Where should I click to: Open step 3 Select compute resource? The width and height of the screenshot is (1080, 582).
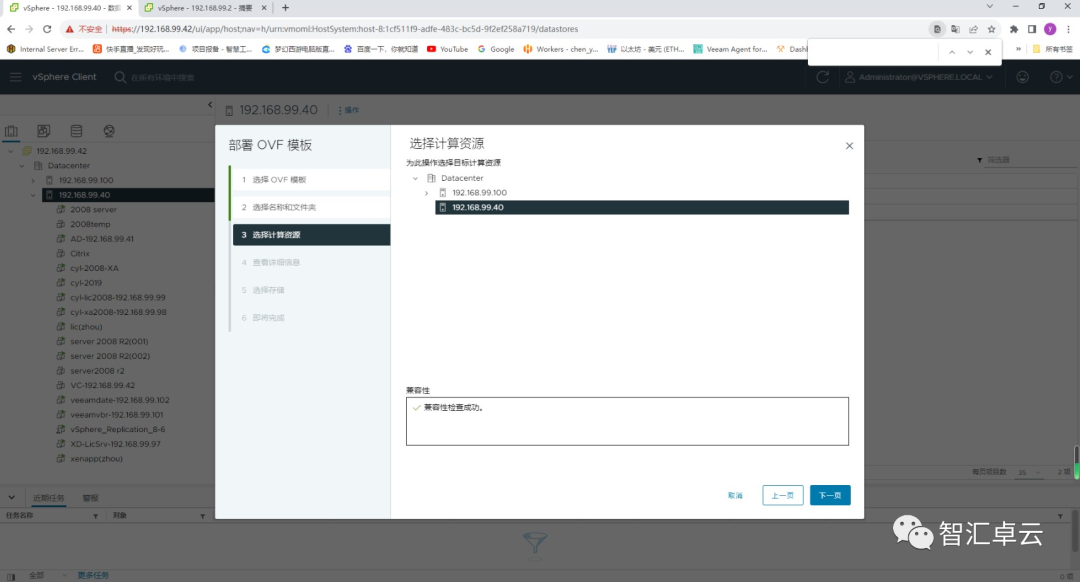coord(311,235)
